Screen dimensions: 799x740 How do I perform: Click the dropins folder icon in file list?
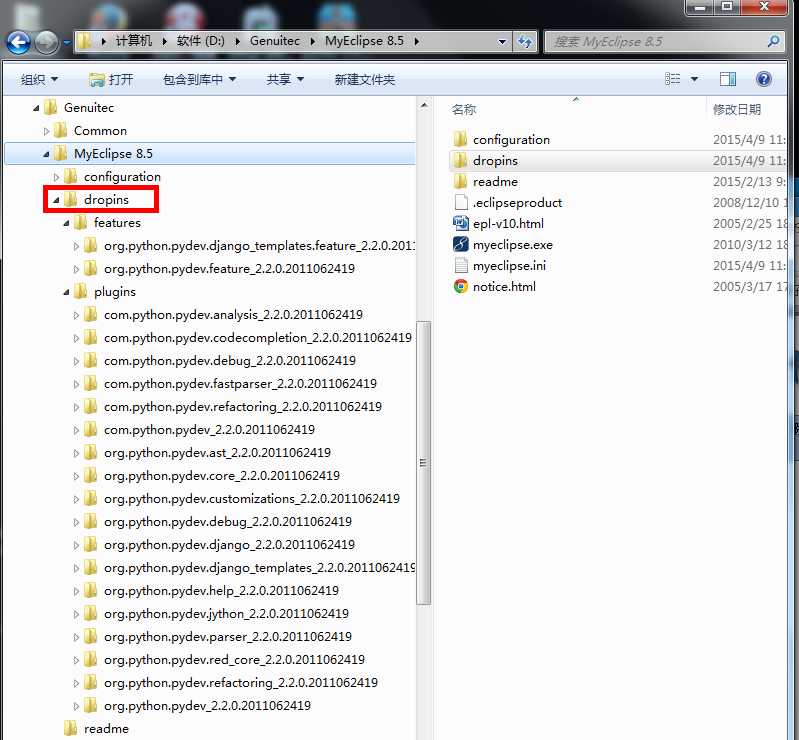(x=460, y=160)
